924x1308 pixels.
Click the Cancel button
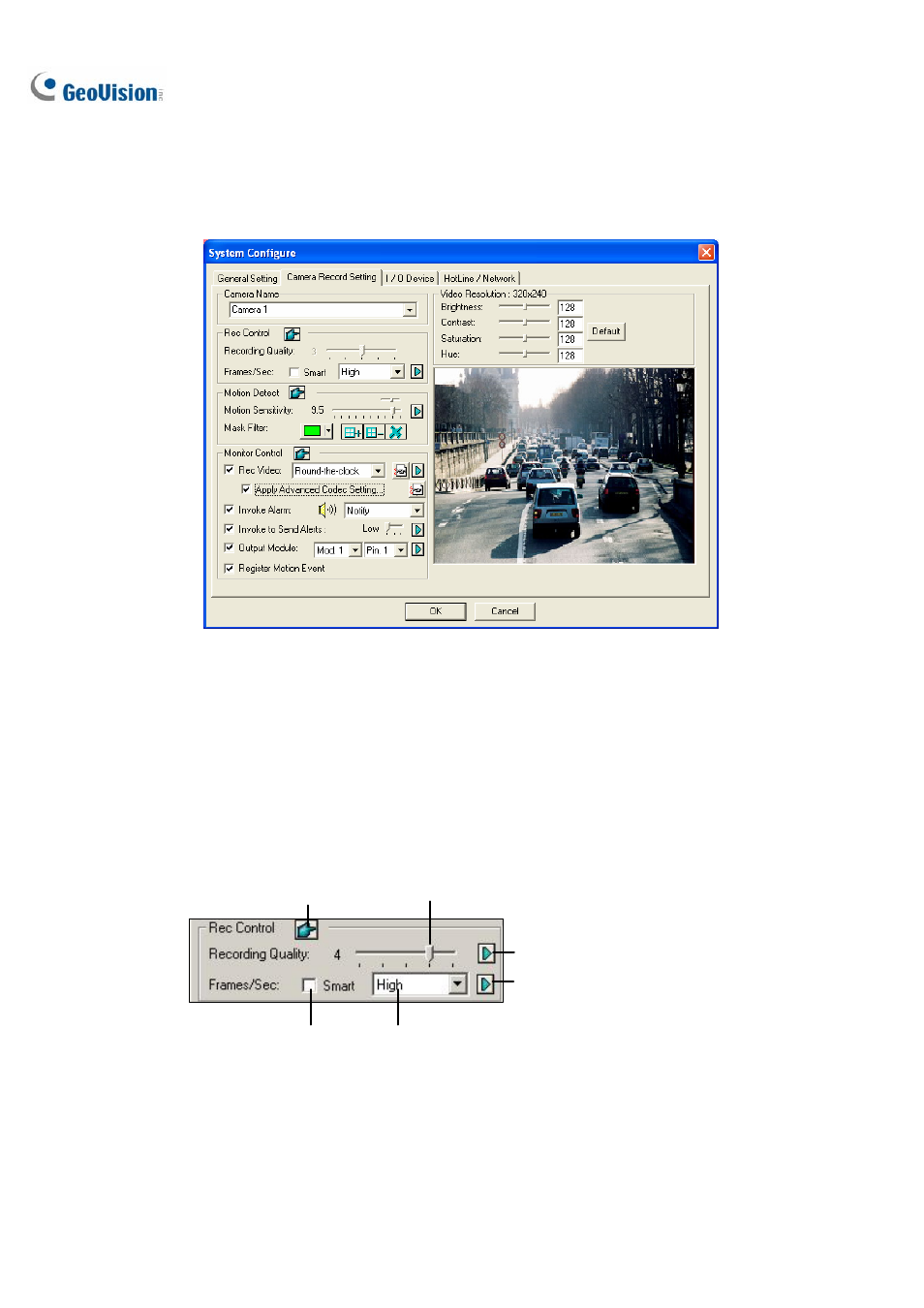tap(505, 611)
